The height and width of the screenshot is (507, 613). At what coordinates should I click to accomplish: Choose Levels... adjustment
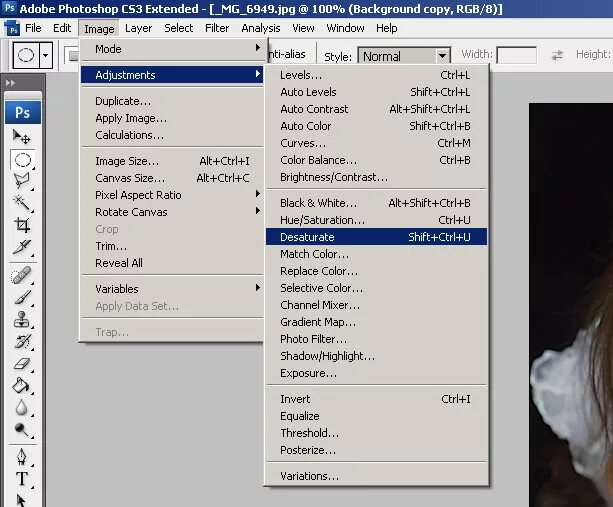coord(376,75)
